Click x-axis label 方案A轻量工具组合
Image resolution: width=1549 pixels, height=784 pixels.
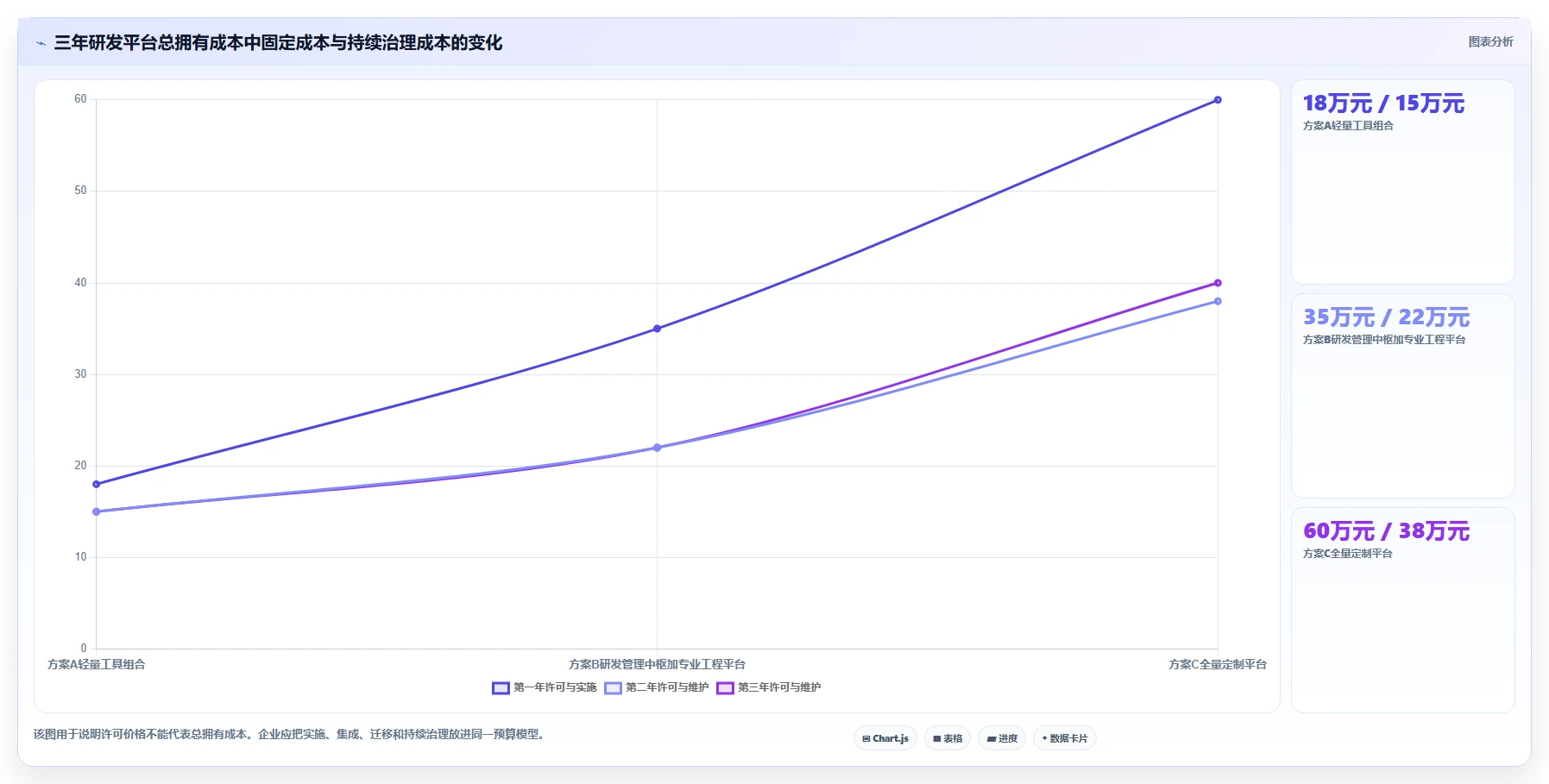coord(96,664)
